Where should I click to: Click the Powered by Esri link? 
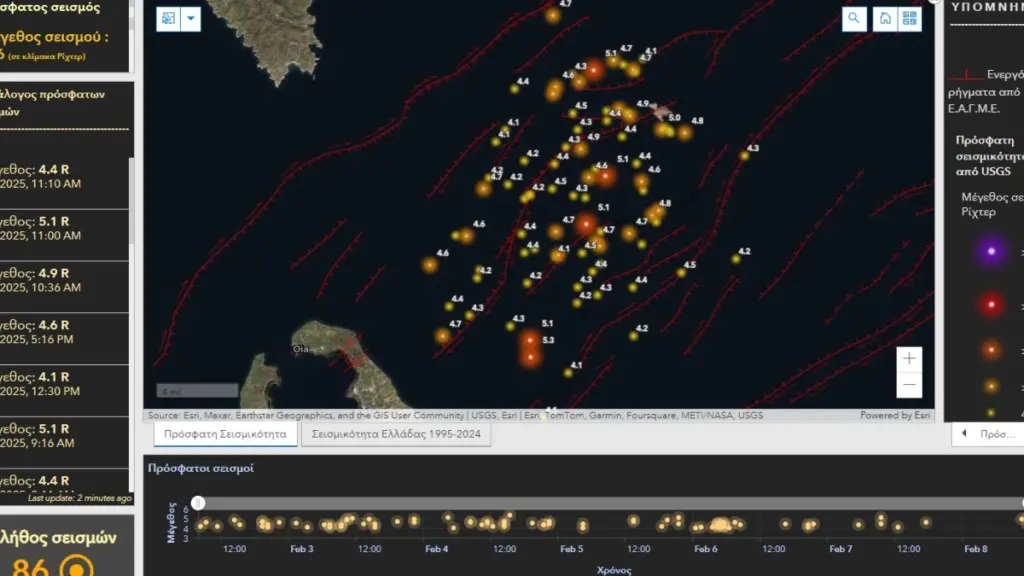coord(895,415)
